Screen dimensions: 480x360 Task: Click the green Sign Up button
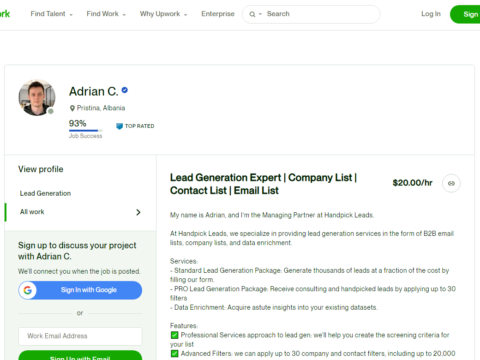pyautogui.click(x=465, y=14)
